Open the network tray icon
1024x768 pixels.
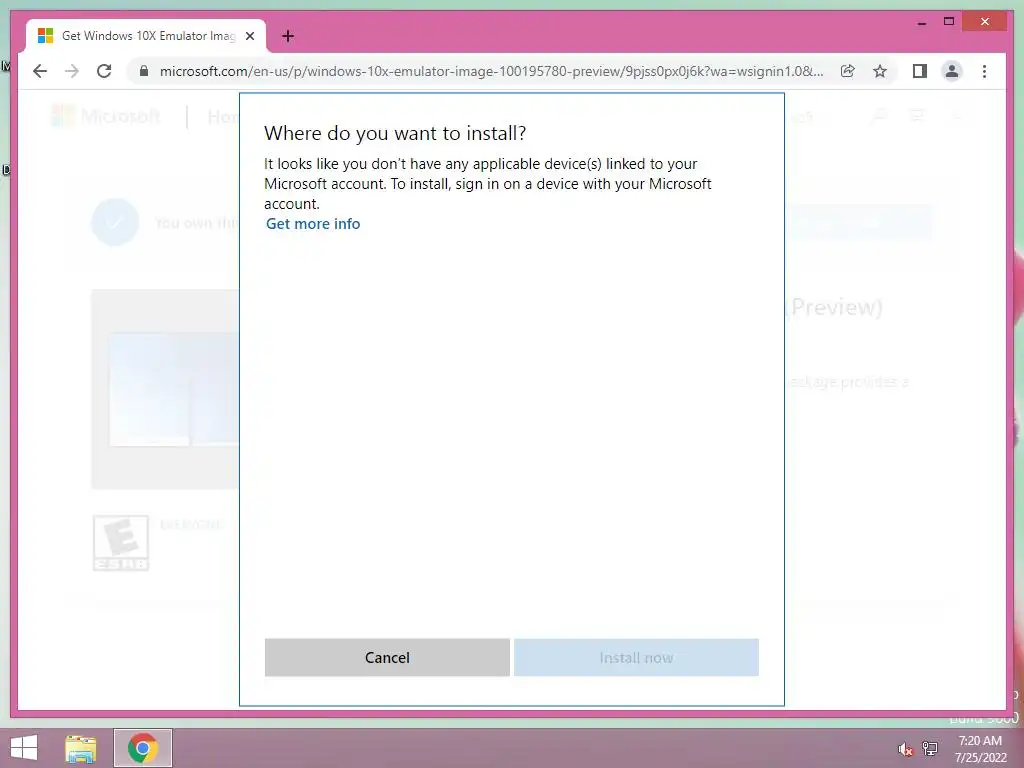click(x=930, y=748)
